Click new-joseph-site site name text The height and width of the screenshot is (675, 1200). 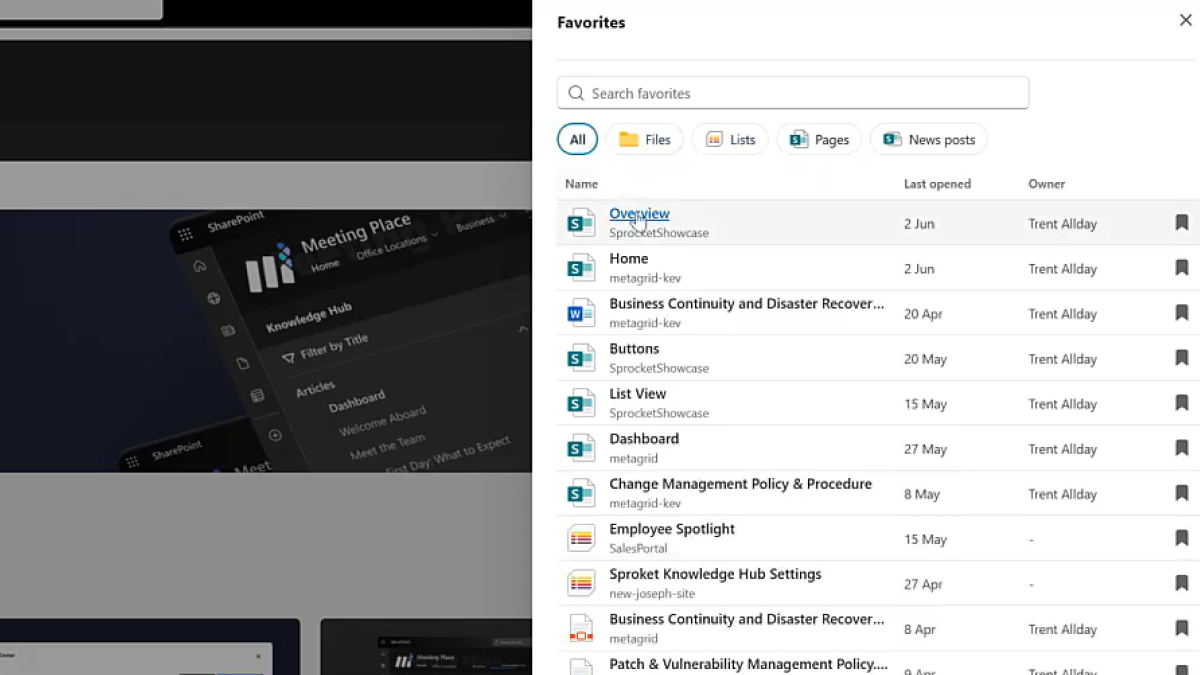pos(651,593)
